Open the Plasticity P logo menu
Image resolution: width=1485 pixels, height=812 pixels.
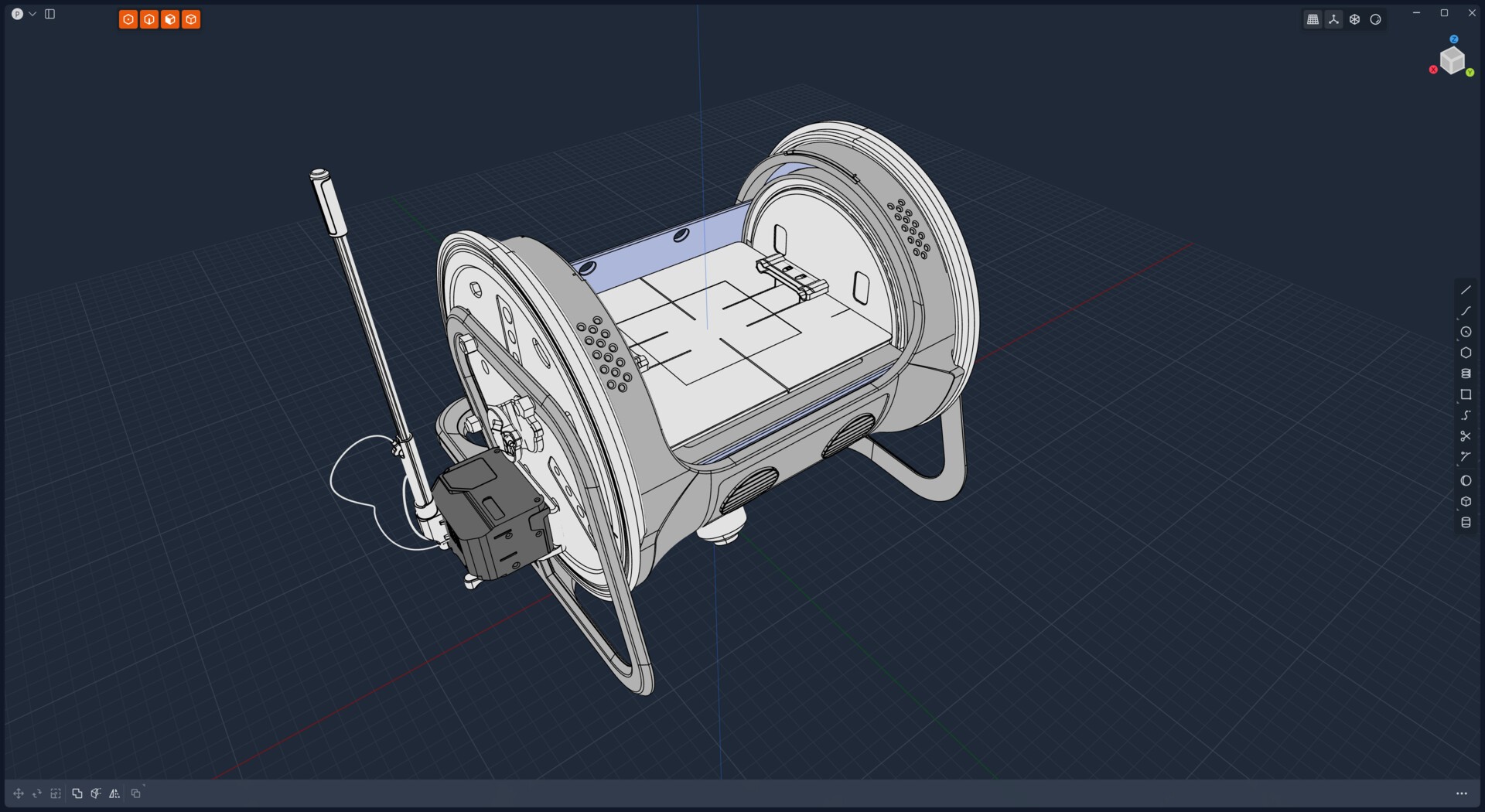tap(17, 14)
